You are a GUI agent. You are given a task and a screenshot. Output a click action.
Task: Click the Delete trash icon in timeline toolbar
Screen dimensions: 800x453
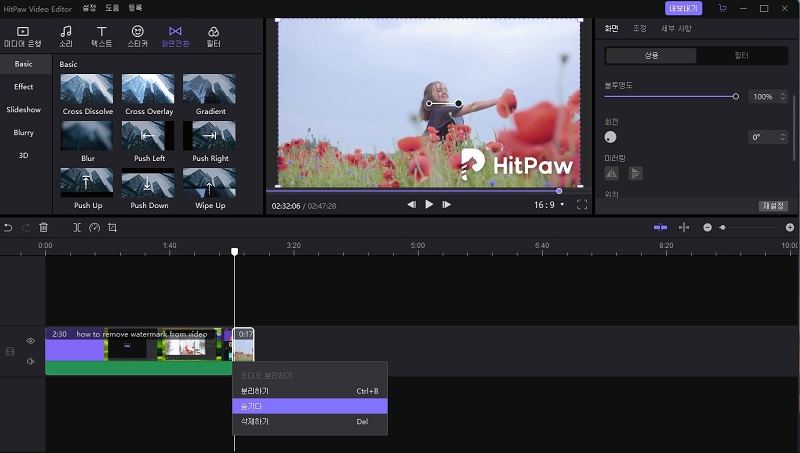pyautogui.click(x=43, y=228)
